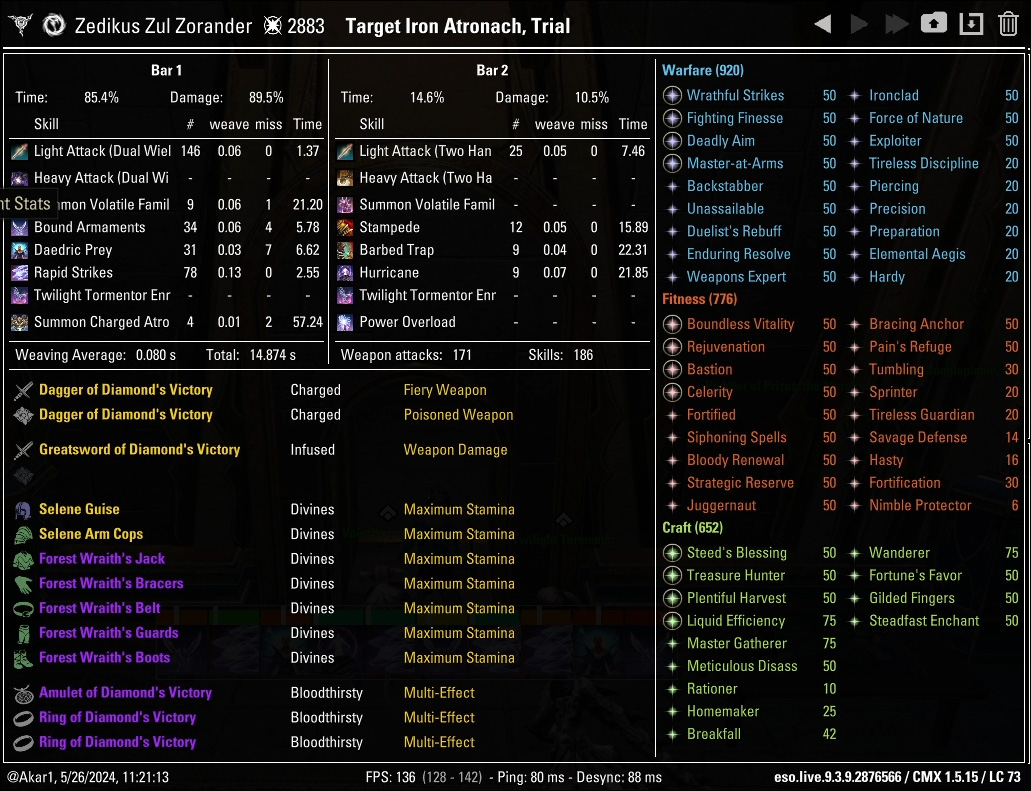Delete this fight log with the trash icon

click(x=1008, y=24)
